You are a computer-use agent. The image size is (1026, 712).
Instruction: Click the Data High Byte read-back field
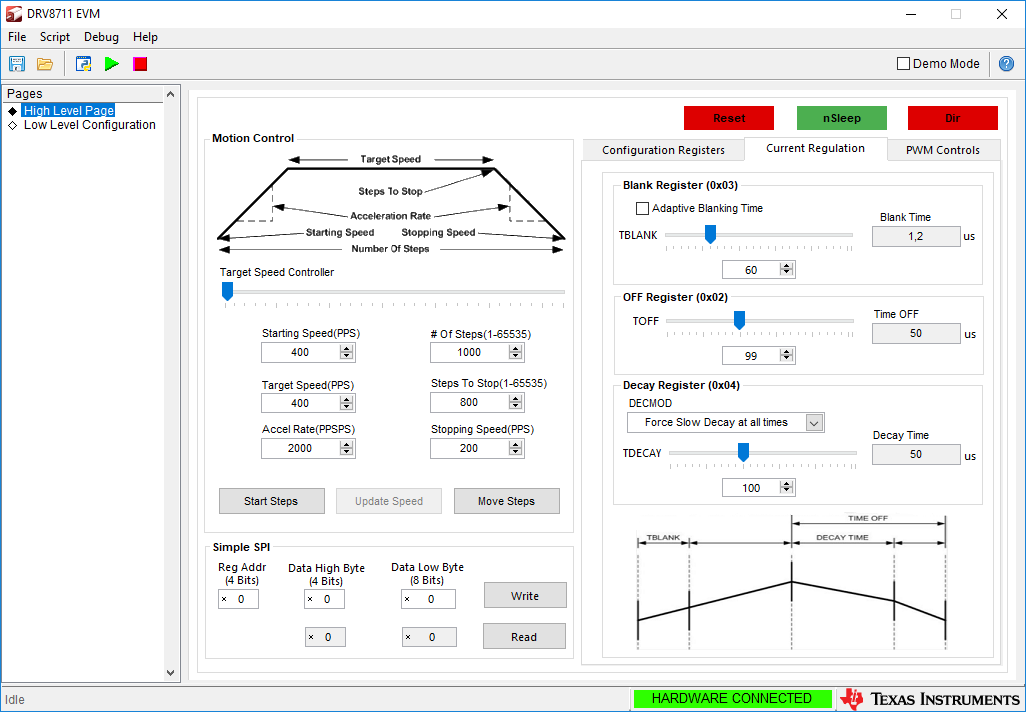pyautogui.click(x=325, y=637)
